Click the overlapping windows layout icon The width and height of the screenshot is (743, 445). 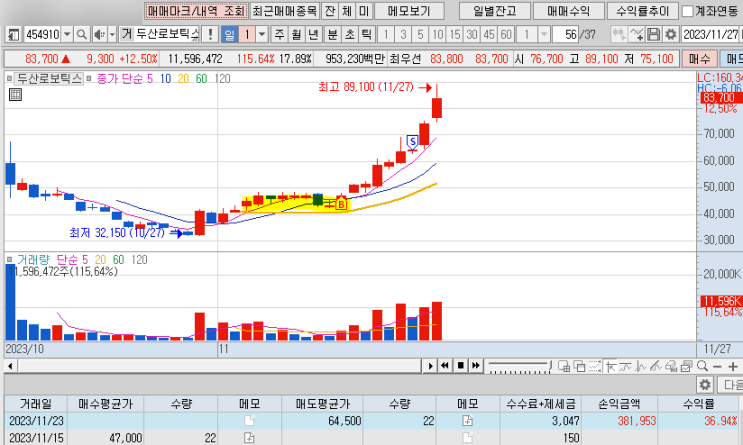point(579,366)
